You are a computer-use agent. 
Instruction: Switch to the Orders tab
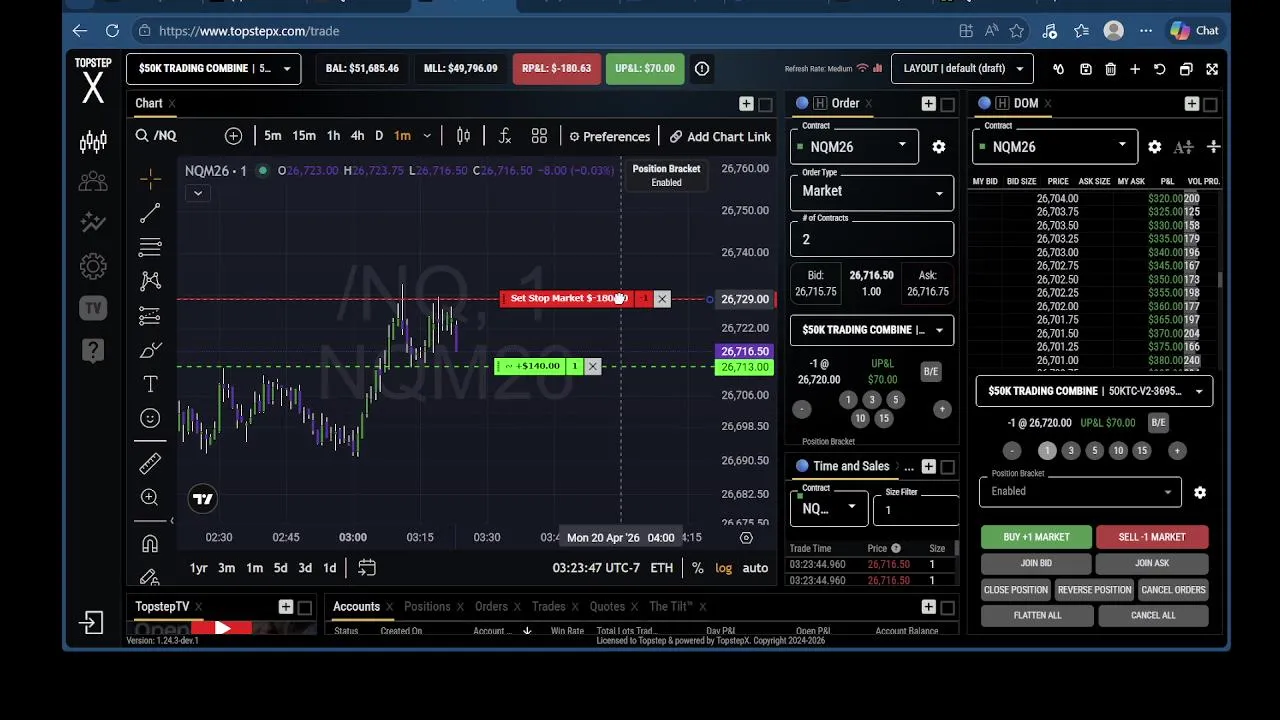click(491, 607)
